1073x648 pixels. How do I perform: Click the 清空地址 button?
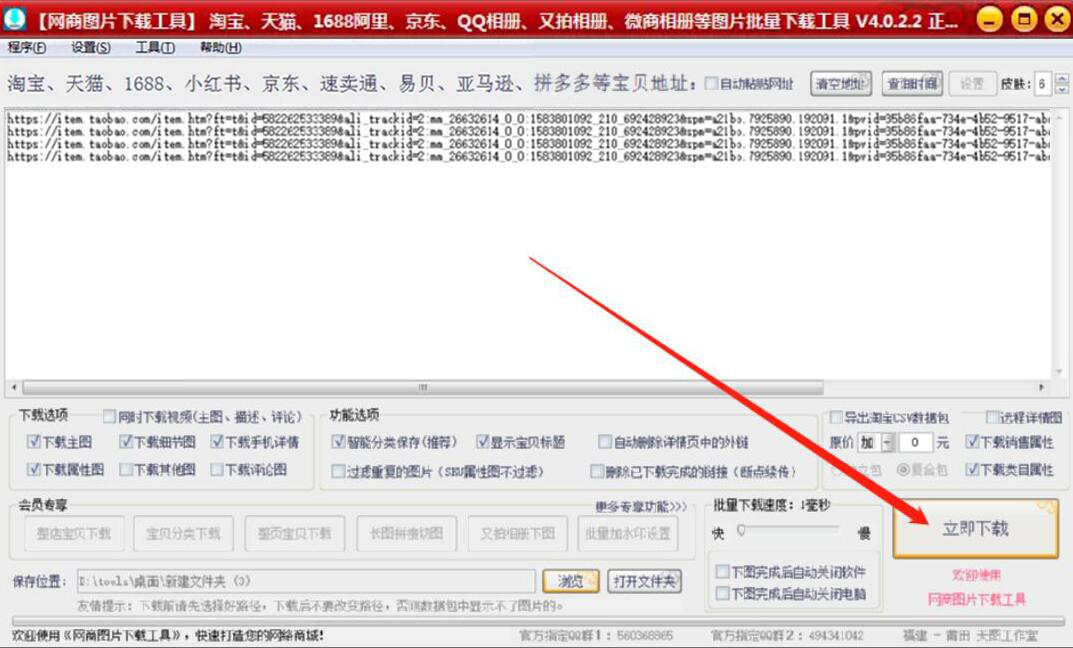click(x=841, y=83)
